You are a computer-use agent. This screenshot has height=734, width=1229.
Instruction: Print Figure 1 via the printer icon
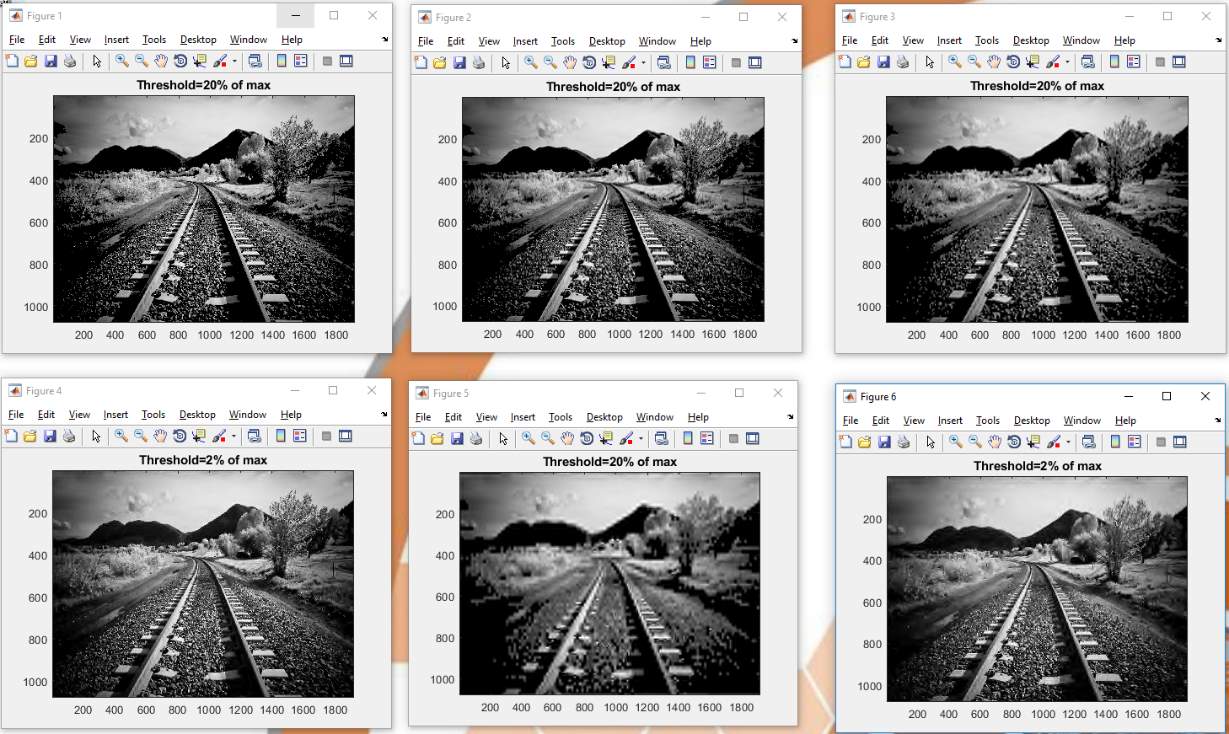click(69, 61)
